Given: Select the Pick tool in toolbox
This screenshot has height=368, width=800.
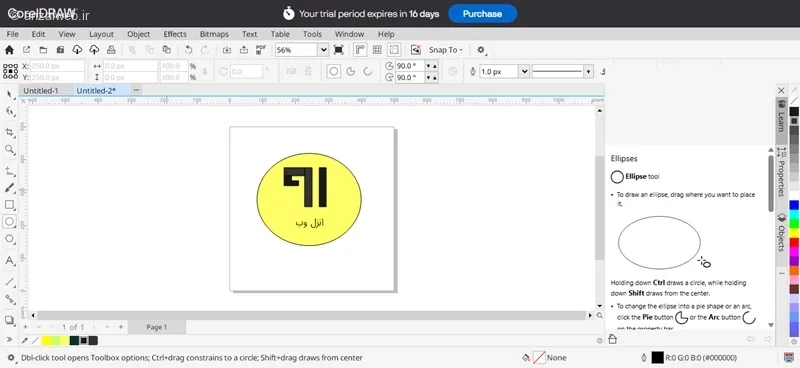Looking at the screenshot, I should [x=9, y=94].
